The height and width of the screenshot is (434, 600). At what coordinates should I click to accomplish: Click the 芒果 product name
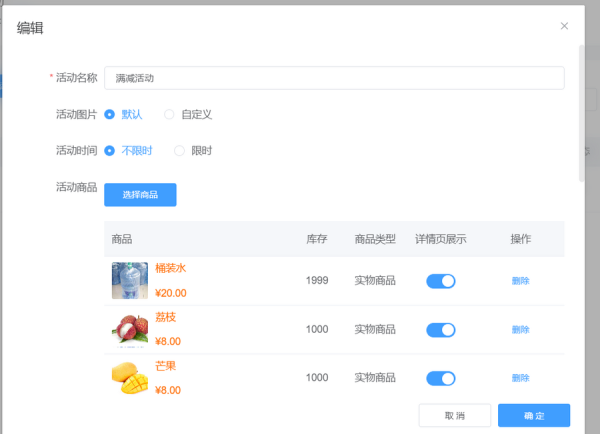[x=165, y=366]
